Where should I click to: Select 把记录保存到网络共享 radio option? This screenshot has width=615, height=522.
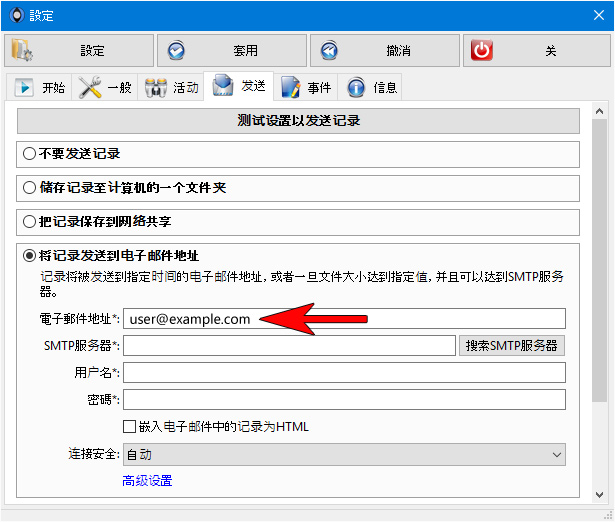[29, 222]
